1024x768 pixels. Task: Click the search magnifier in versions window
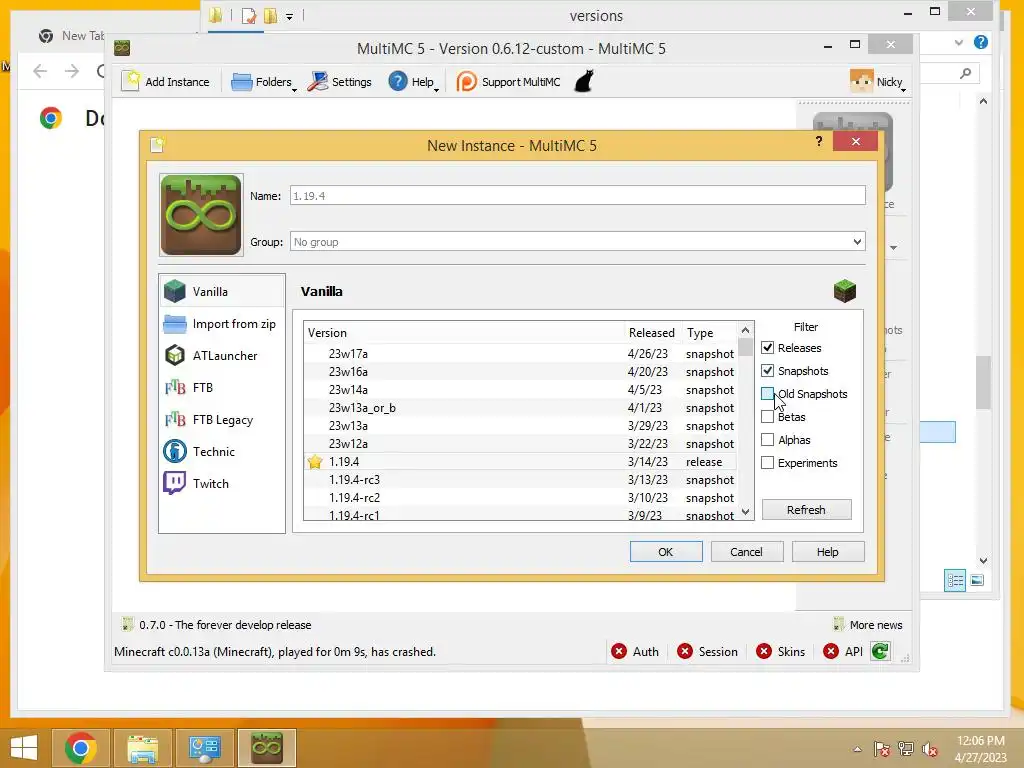pyautogui.click(x=966, y=73)
